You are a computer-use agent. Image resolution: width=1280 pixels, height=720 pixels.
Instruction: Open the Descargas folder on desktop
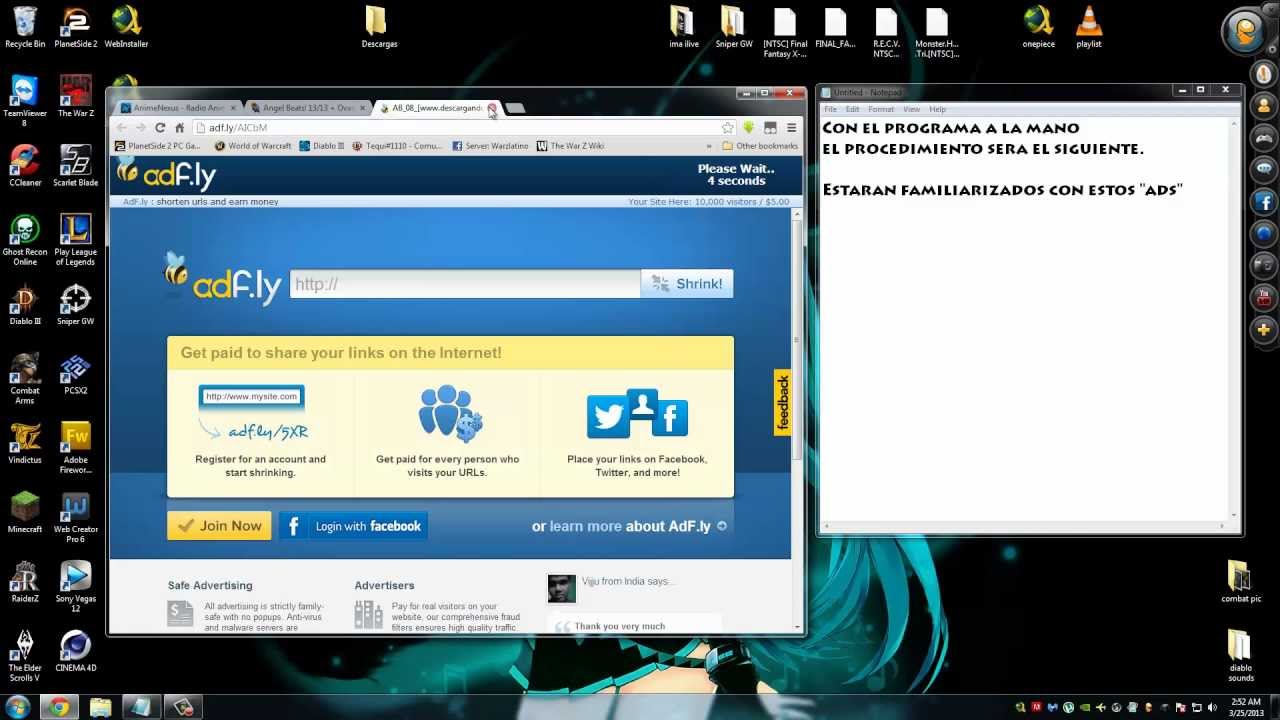pos(379,27)
